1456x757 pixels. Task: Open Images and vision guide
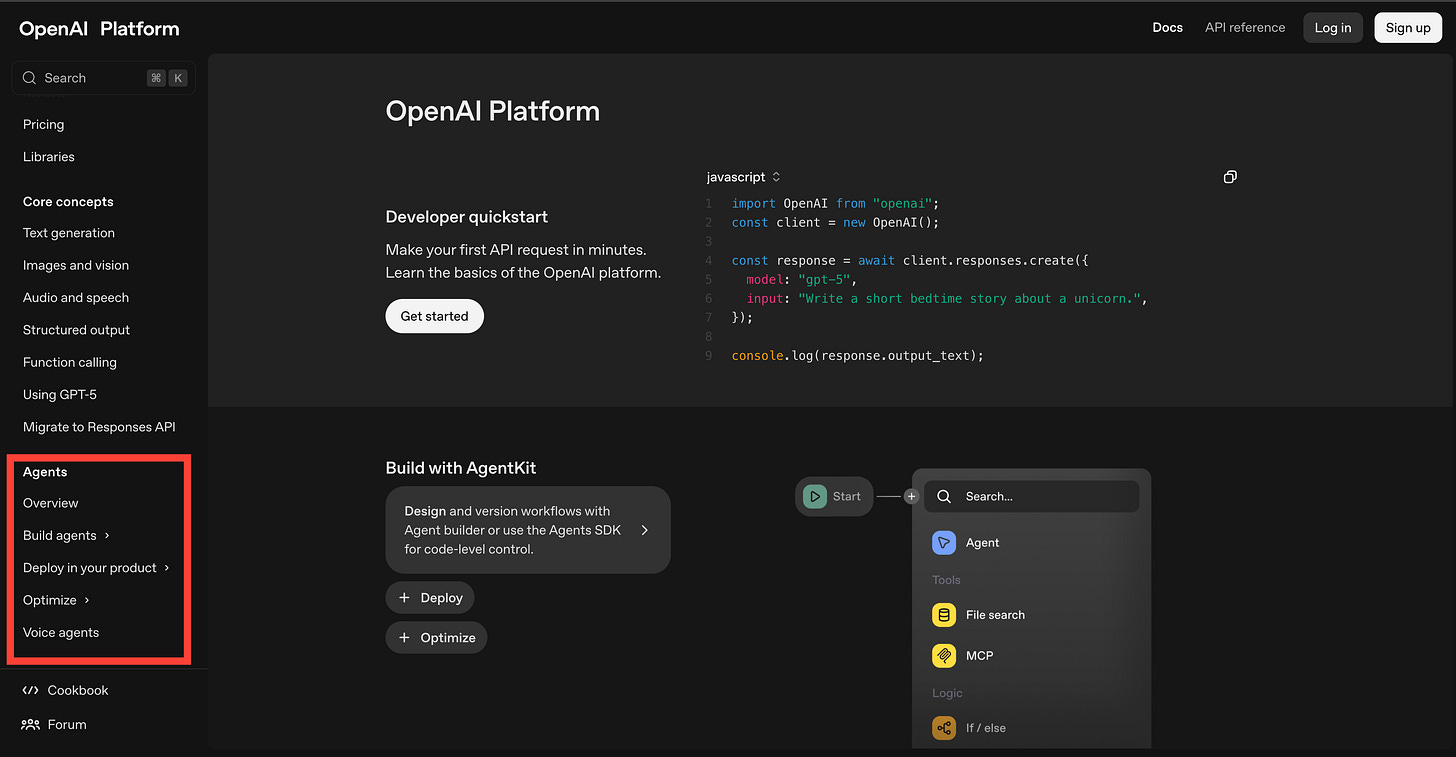(76, 265)
